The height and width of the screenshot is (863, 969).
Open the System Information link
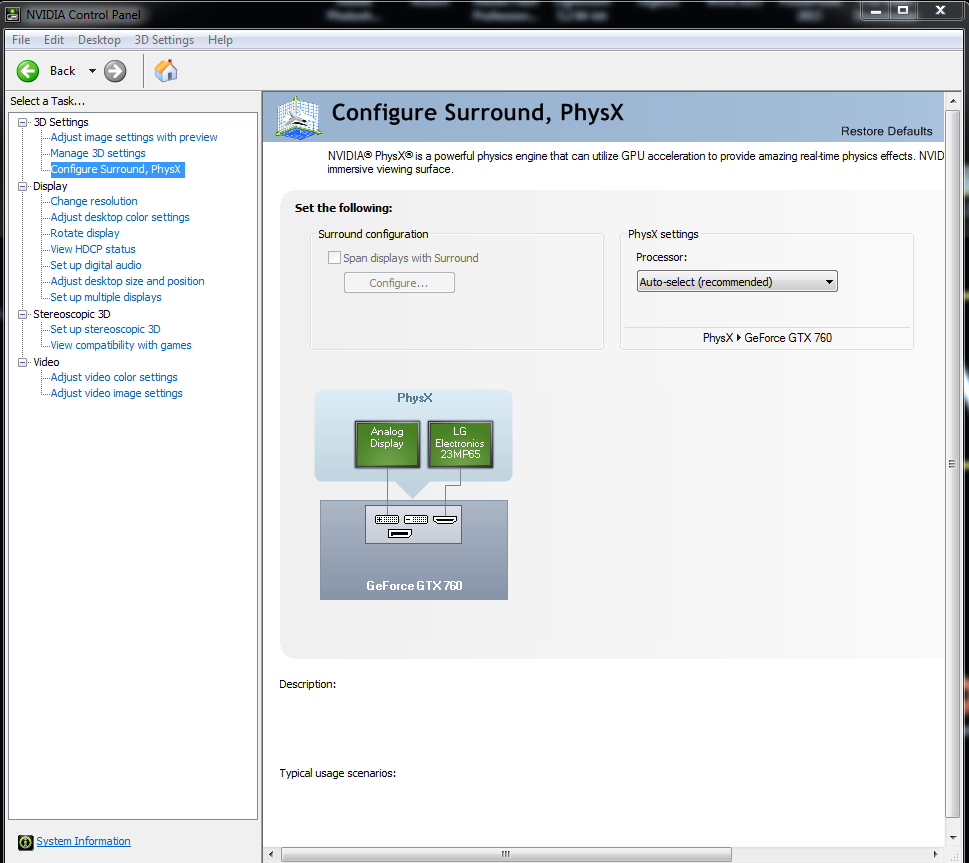83,841
